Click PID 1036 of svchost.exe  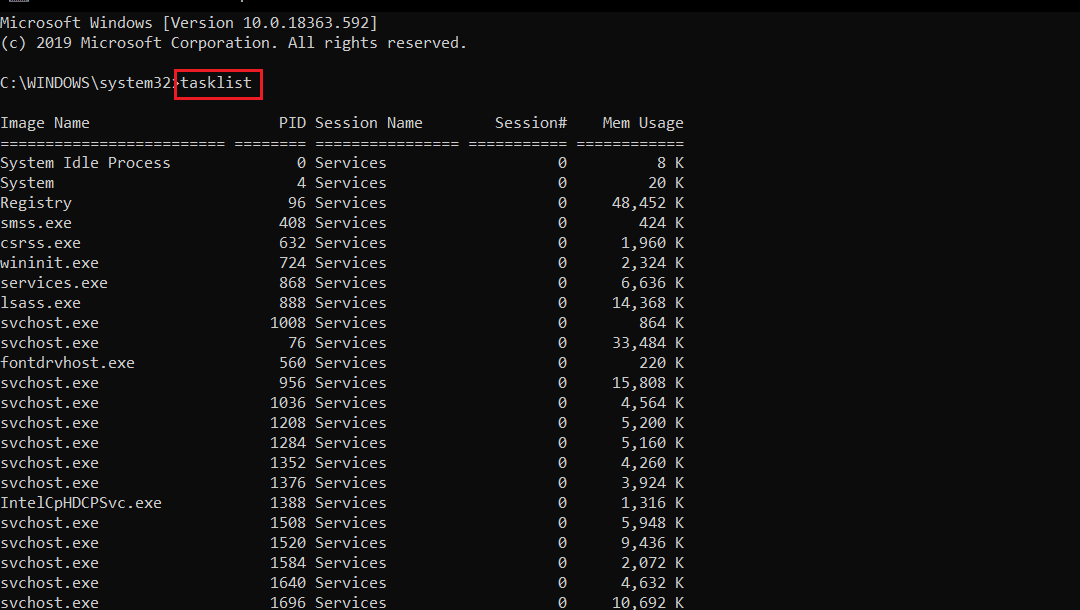288,403
